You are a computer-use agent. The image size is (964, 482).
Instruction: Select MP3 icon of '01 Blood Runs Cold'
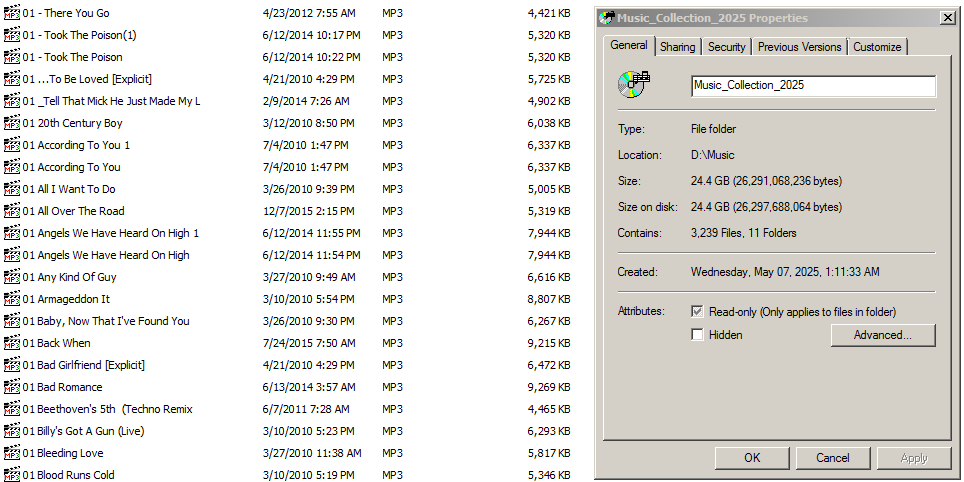tap(12, 475)
